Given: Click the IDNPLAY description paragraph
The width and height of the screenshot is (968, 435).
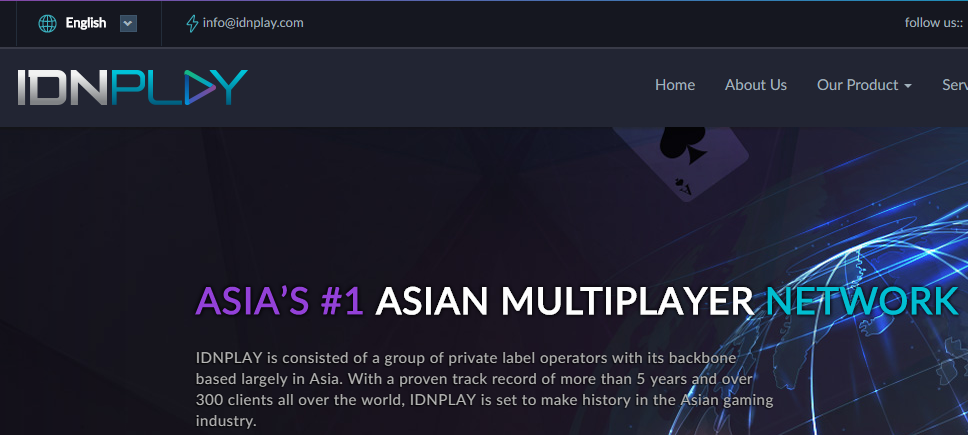Looking at the screenshot, I should (485, 389).
